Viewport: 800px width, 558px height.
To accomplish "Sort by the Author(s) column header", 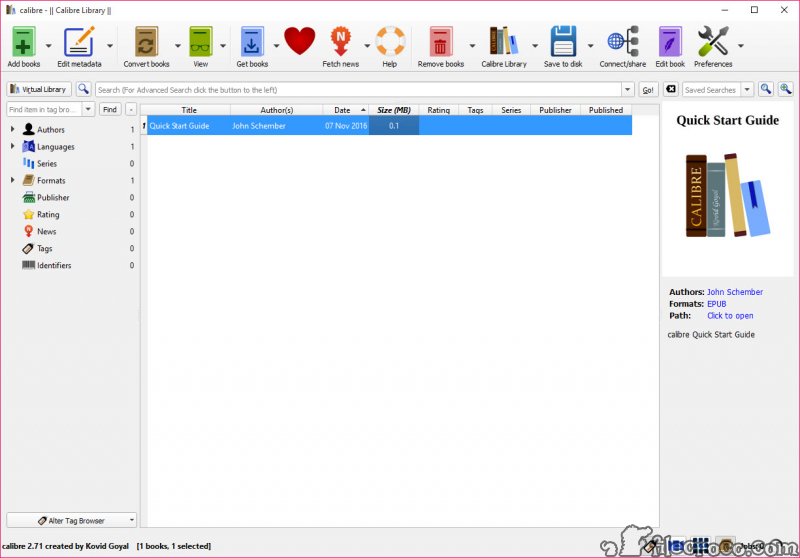I will pos(277,110).
